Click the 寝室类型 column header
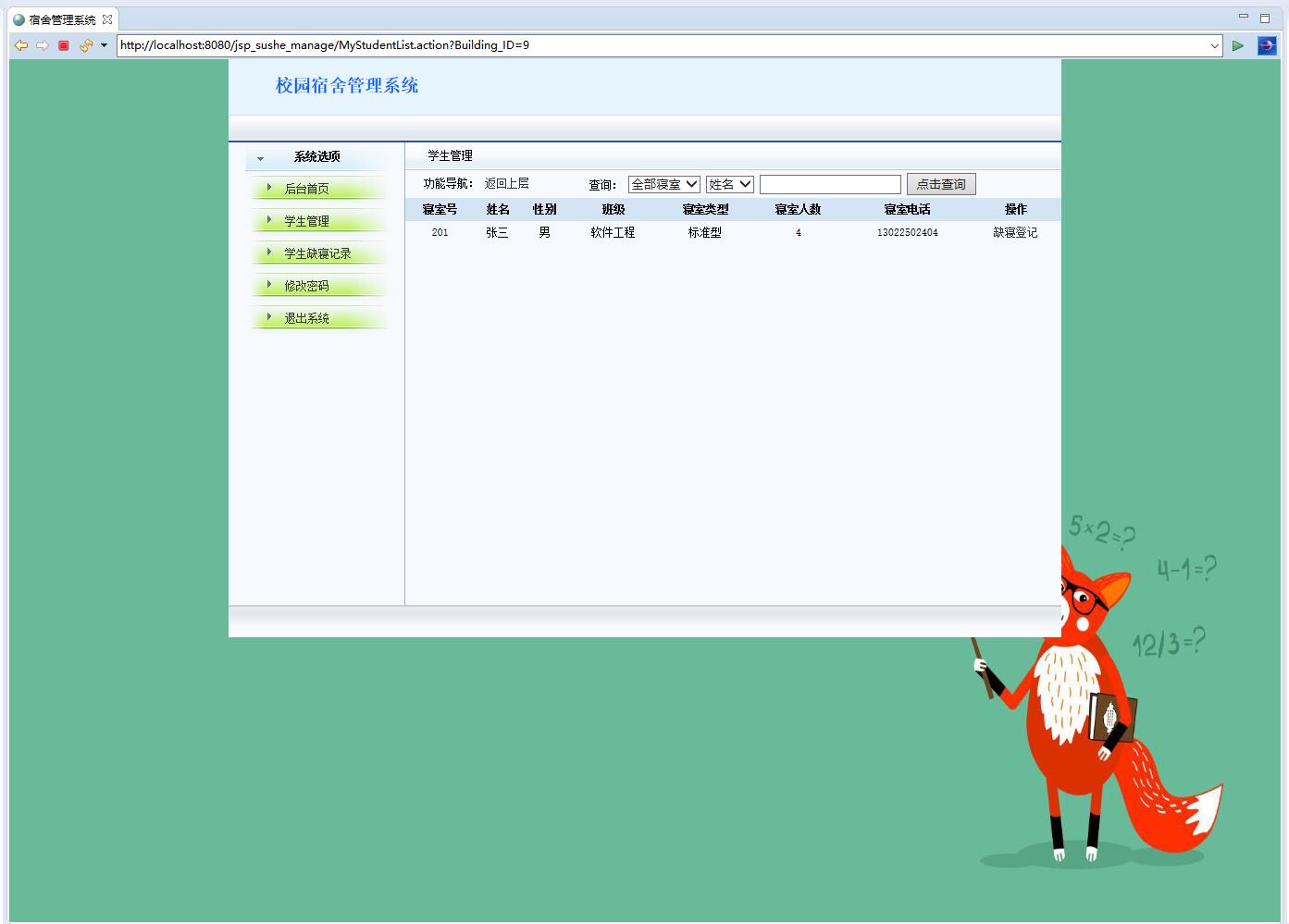1289x924 pixels. point(705,210)
